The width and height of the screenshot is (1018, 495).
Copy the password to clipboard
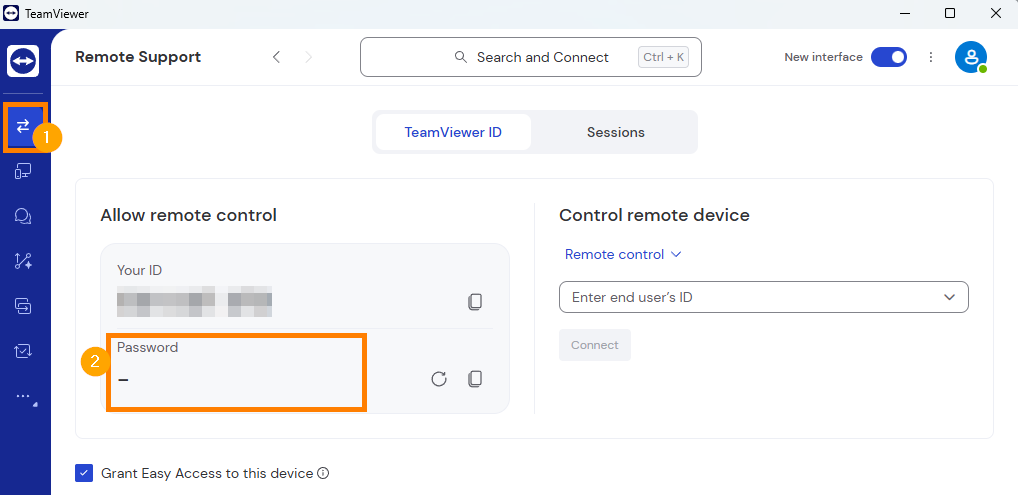[x=475, y=379]
